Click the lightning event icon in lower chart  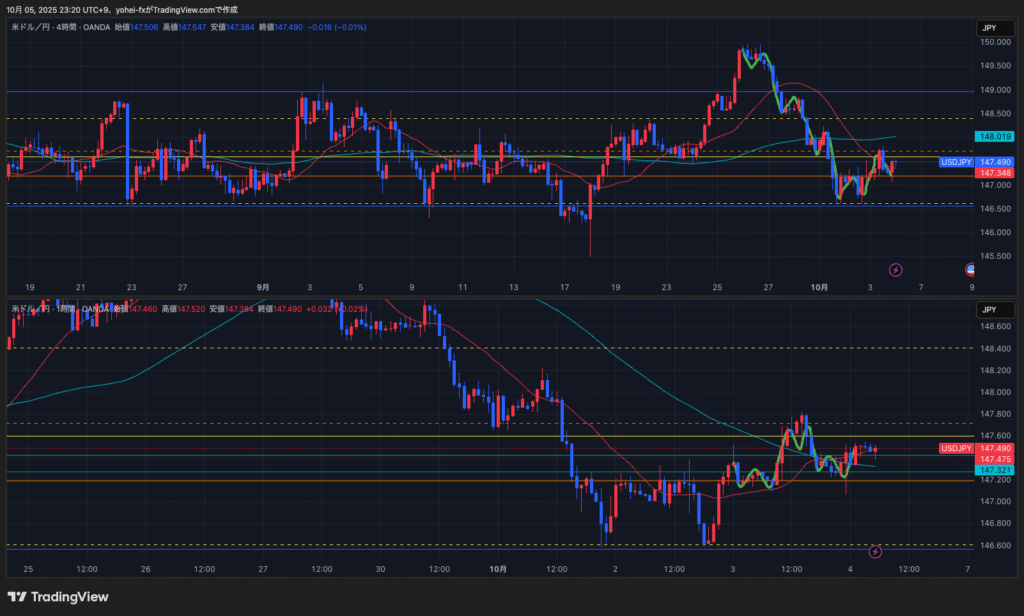coord(876,551)
